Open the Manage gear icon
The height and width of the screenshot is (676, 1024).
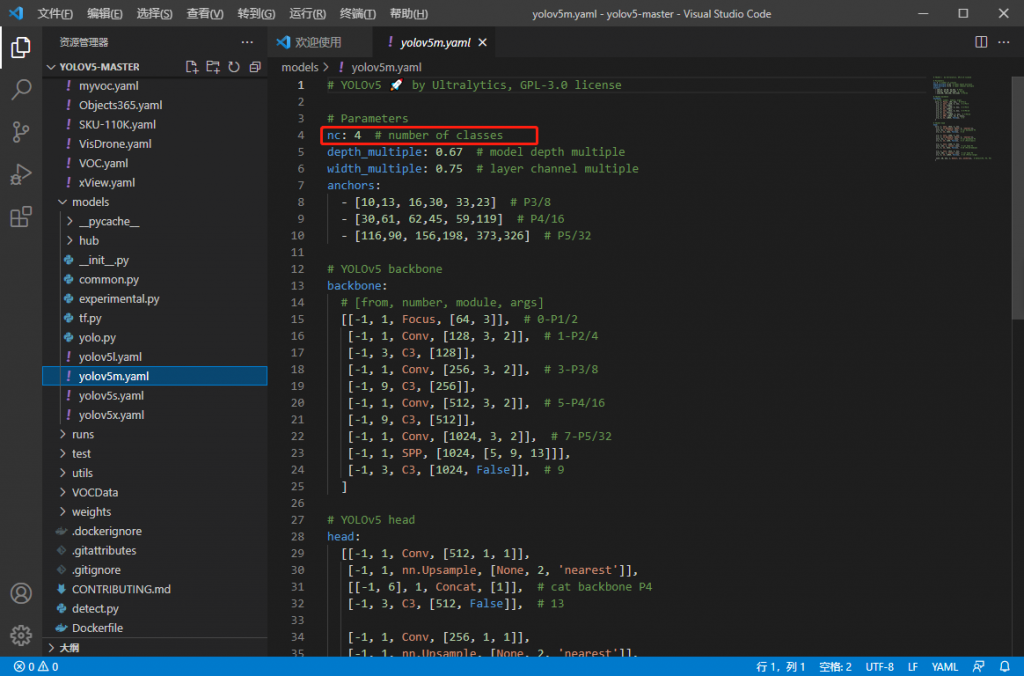(x=21, y=634)
